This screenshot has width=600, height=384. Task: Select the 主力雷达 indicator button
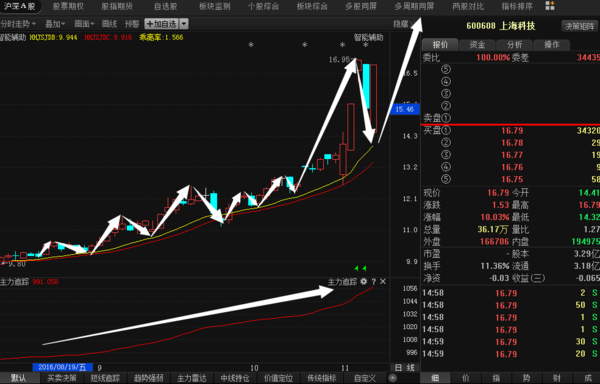pos(192,378)
